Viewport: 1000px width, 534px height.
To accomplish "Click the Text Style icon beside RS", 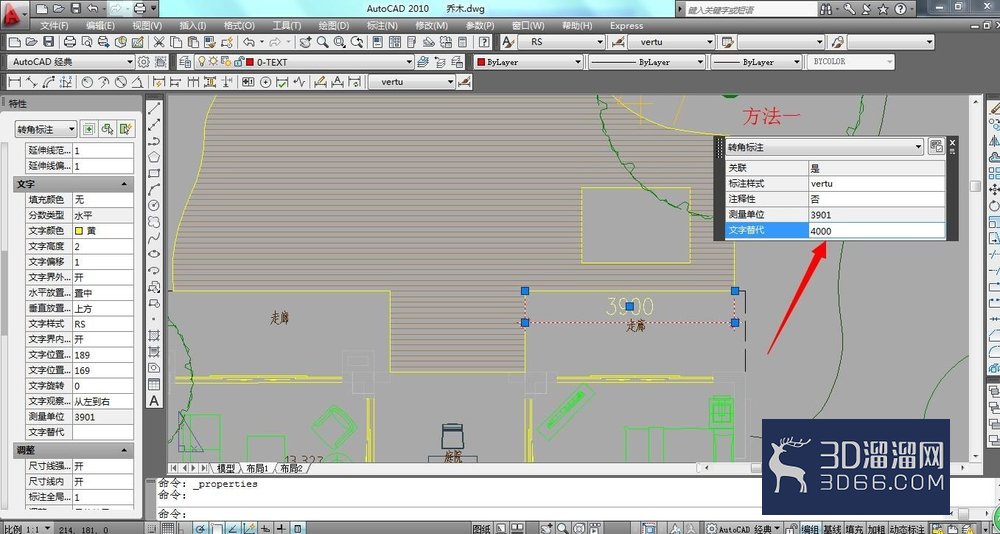I will 508,42.
